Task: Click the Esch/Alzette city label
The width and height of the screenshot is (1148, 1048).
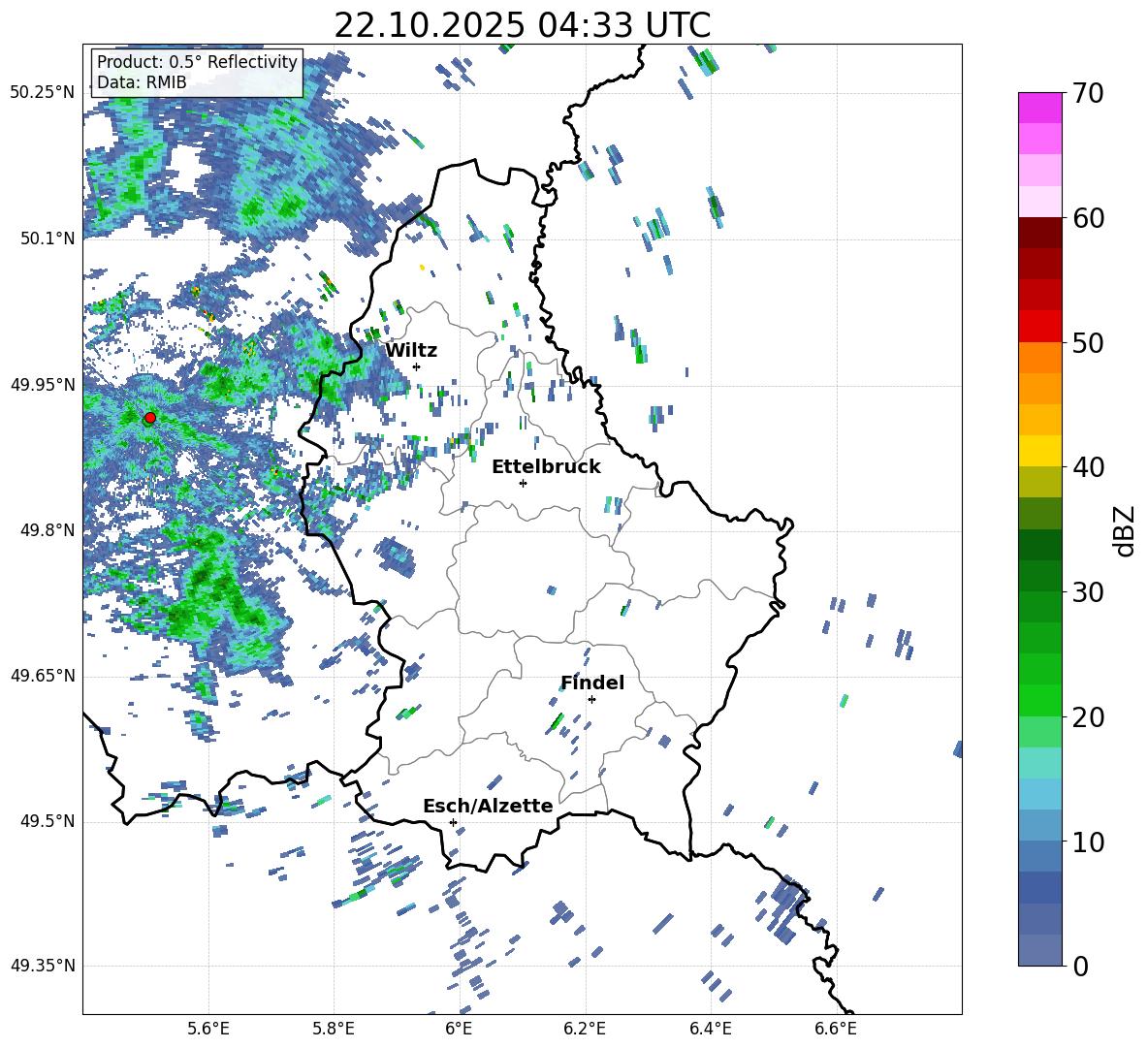Action: (x=488, y=806)
